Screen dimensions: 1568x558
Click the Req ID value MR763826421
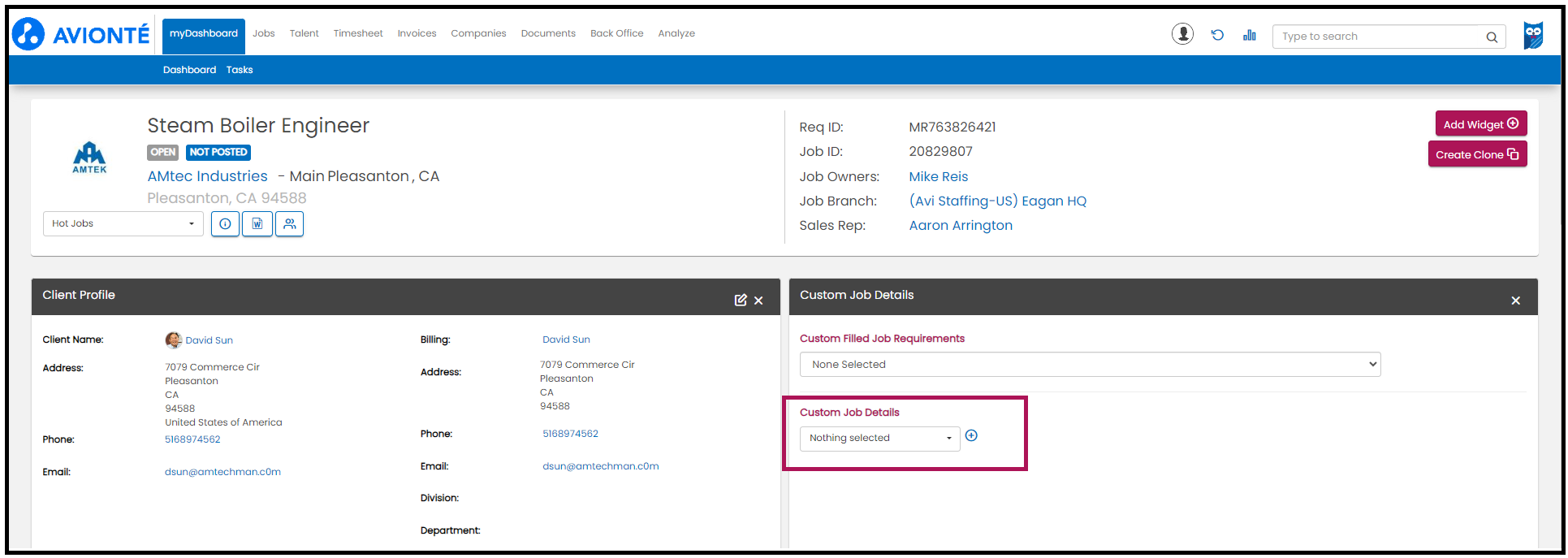click(x=952, y=128)
